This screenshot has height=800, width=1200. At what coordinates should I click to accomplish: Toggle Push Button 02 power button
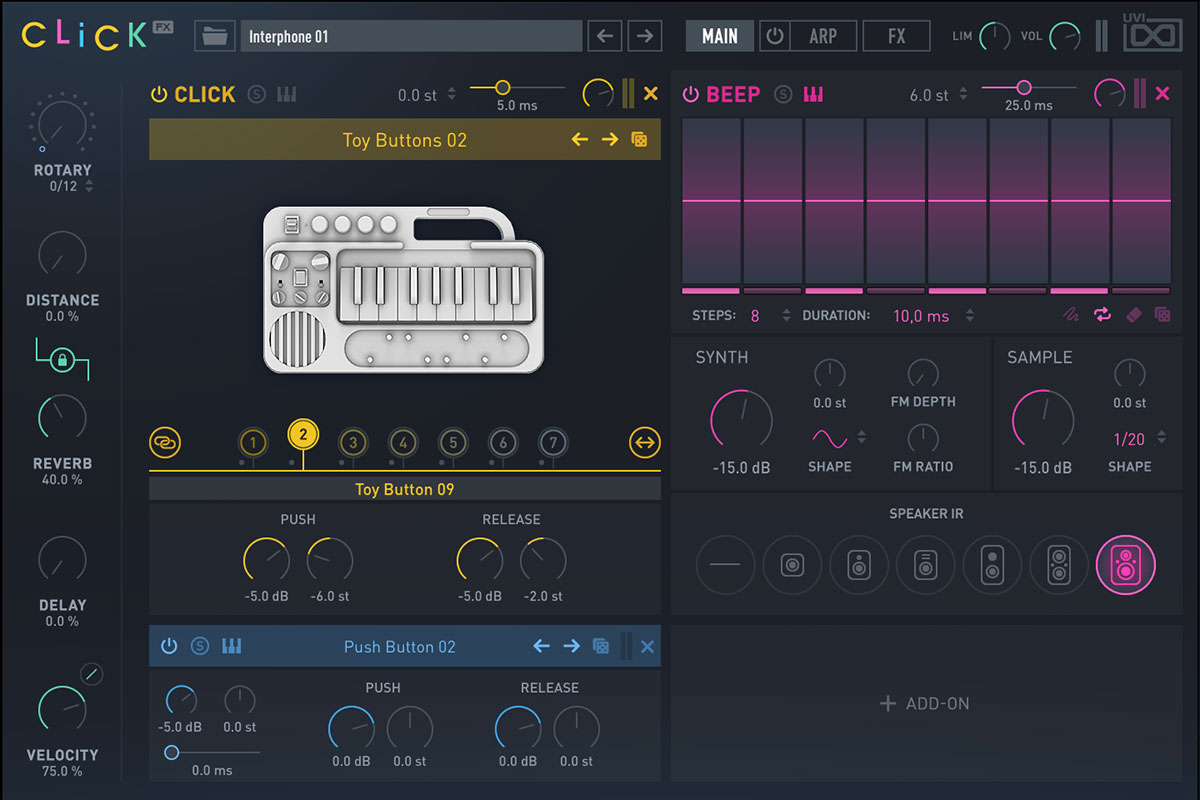(x=169, y=646)
